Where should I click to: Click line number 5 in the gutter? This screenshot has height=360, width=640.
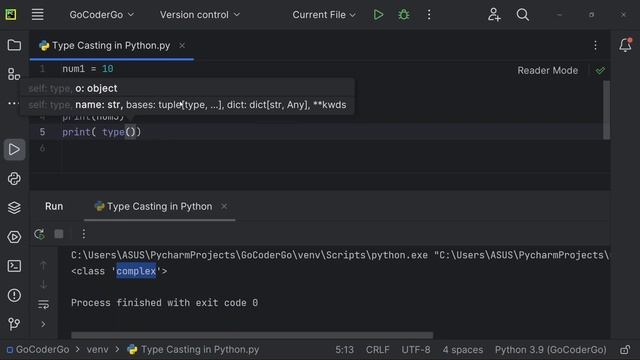tap(42, 132)
